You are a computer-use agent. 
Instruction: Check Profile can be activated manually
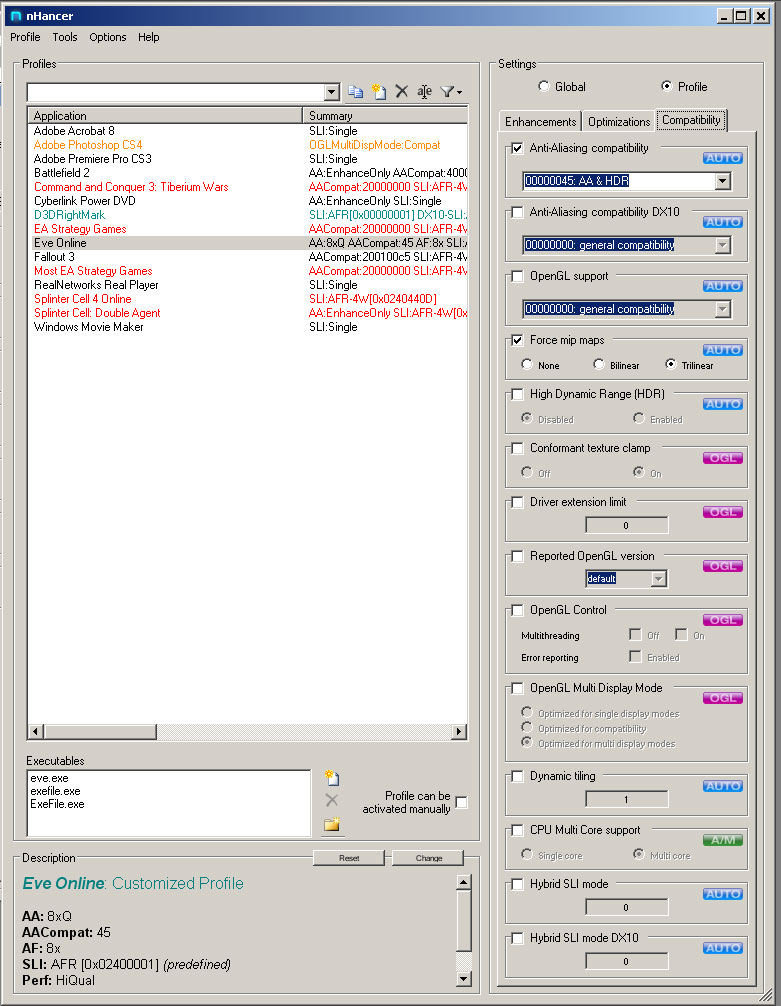point(461,802)
